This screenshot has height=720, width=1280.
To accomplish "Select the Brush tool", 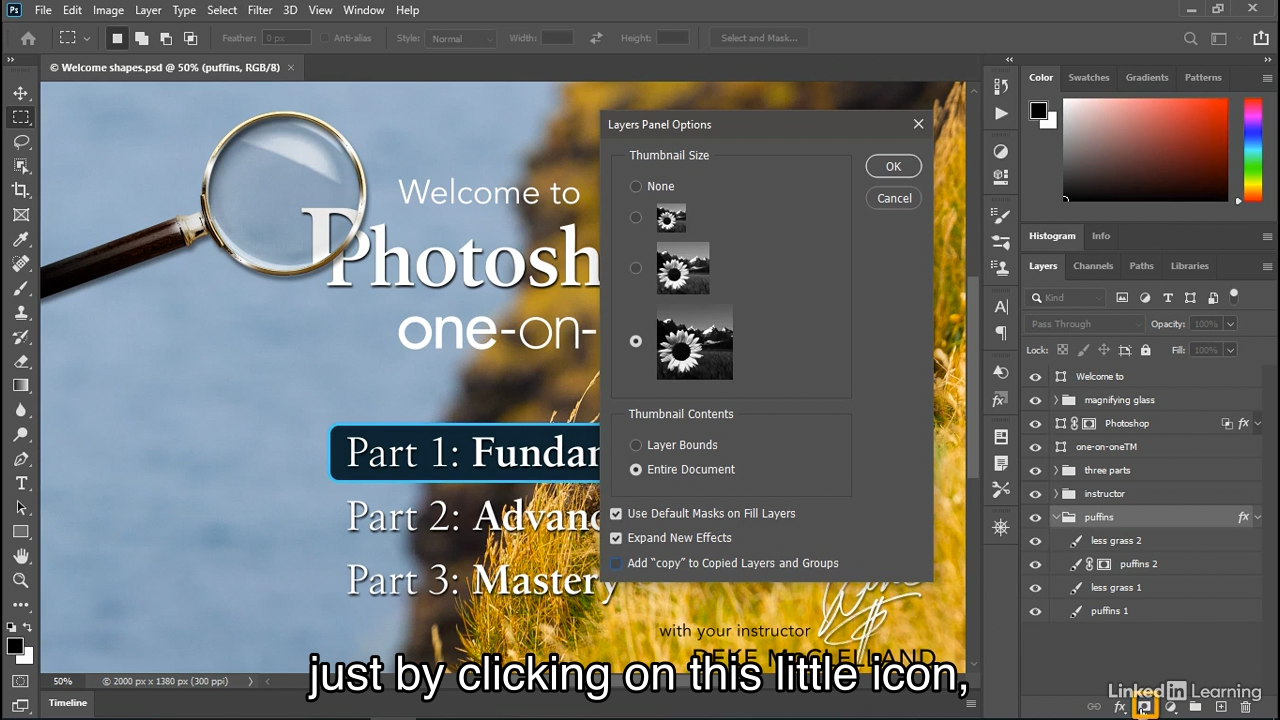I will [21, 288].
